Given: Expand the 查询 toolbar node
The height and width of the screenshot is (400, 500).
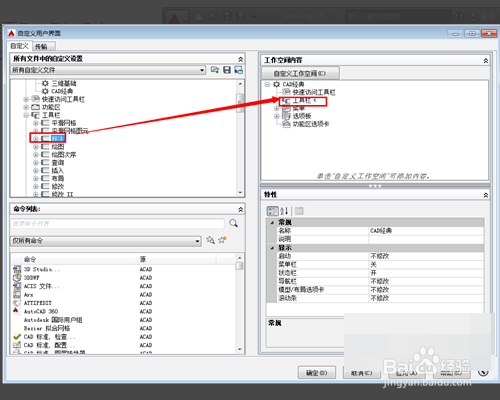Looking at the screenshot, I should (x=36, y=163).
